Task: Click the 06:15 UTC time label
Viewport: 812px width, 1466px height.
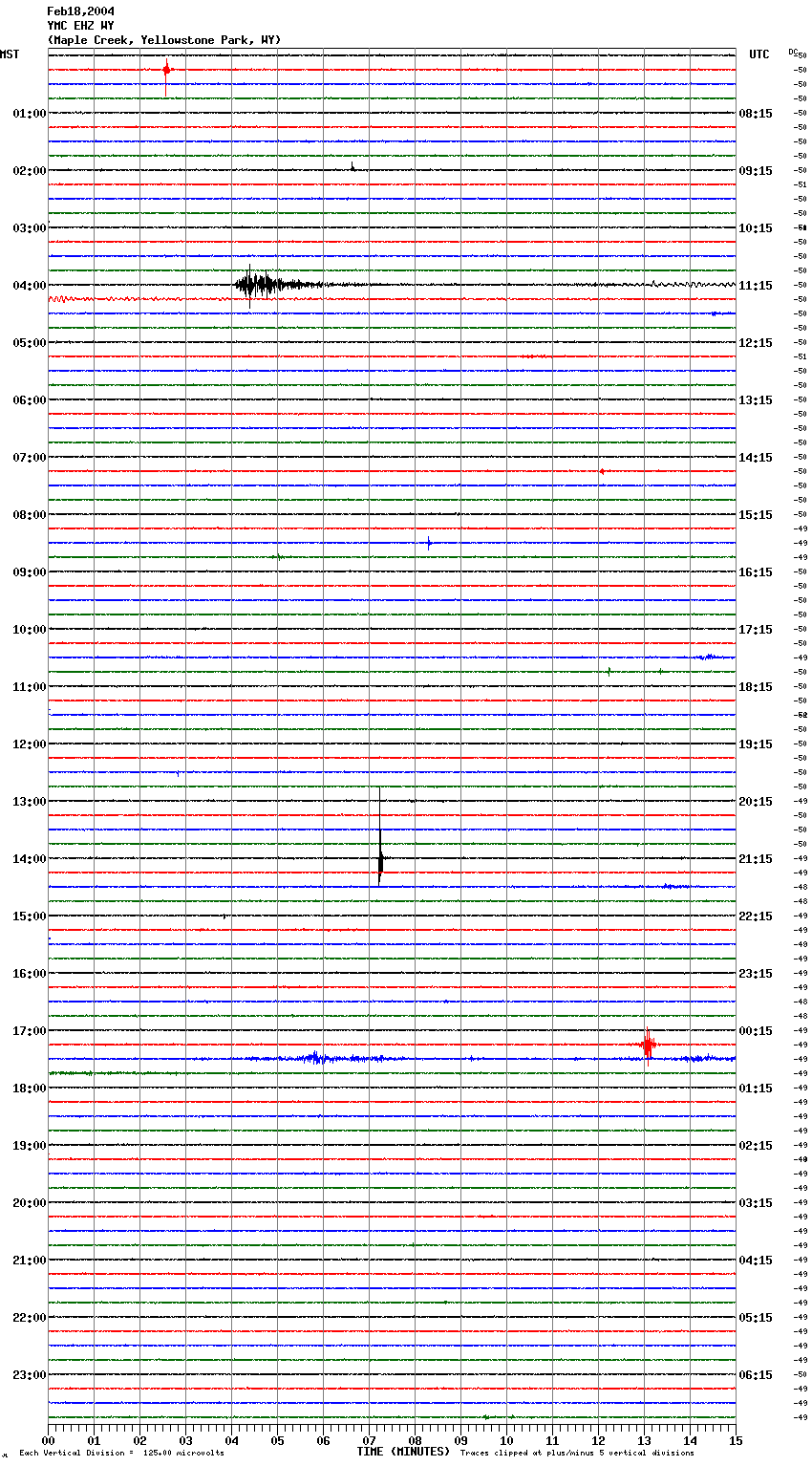Action: pos(756,1375)
